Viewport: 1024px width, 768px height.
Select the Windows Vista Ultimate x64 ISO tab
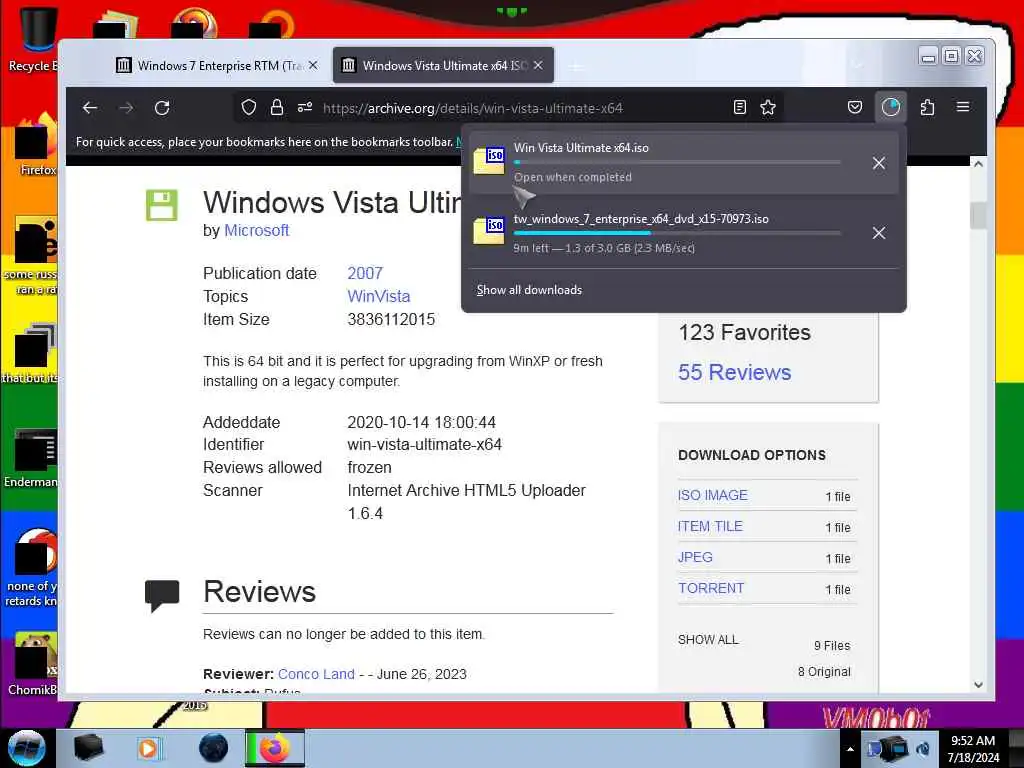[443, 65]
